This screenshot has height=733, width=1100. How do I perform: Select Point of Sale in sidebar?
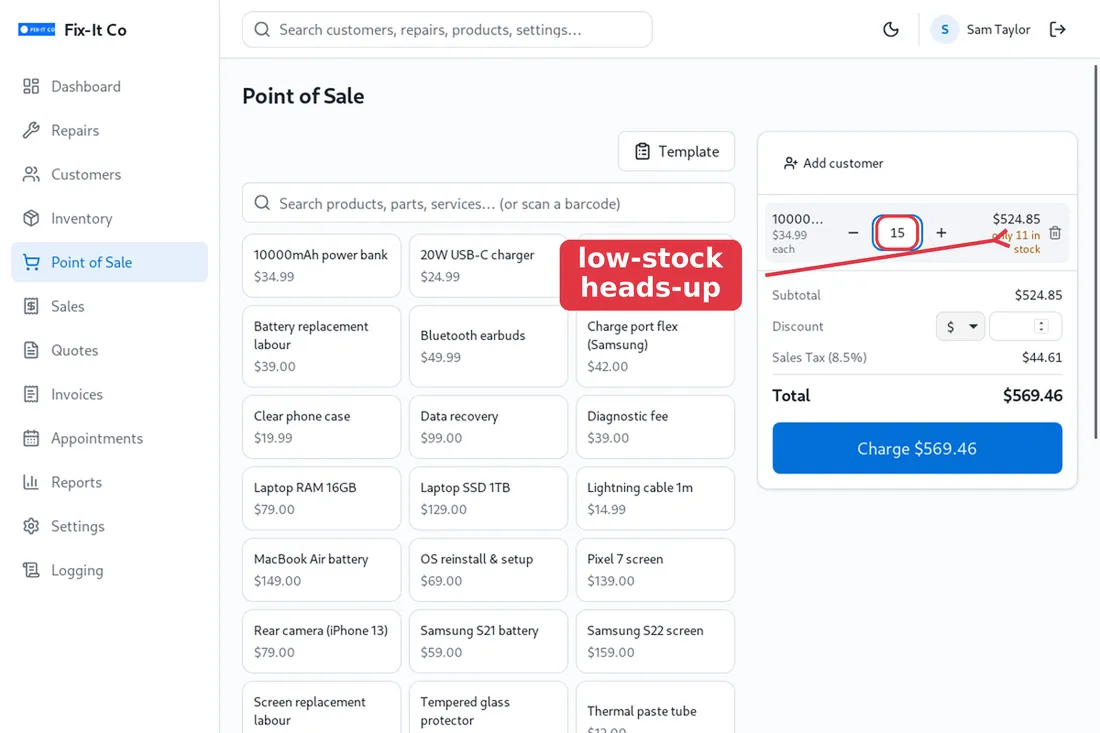tap(109, 262)
